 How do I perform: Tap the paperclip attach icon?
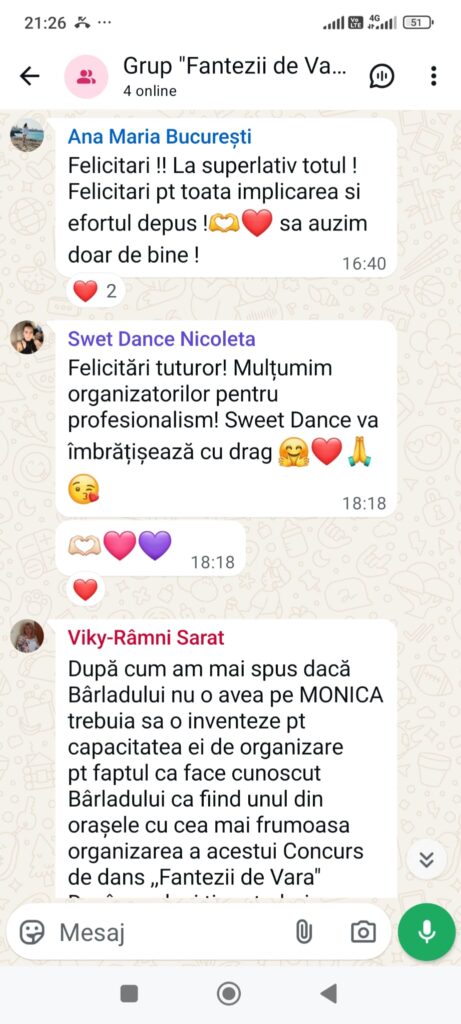pos(304,932)
